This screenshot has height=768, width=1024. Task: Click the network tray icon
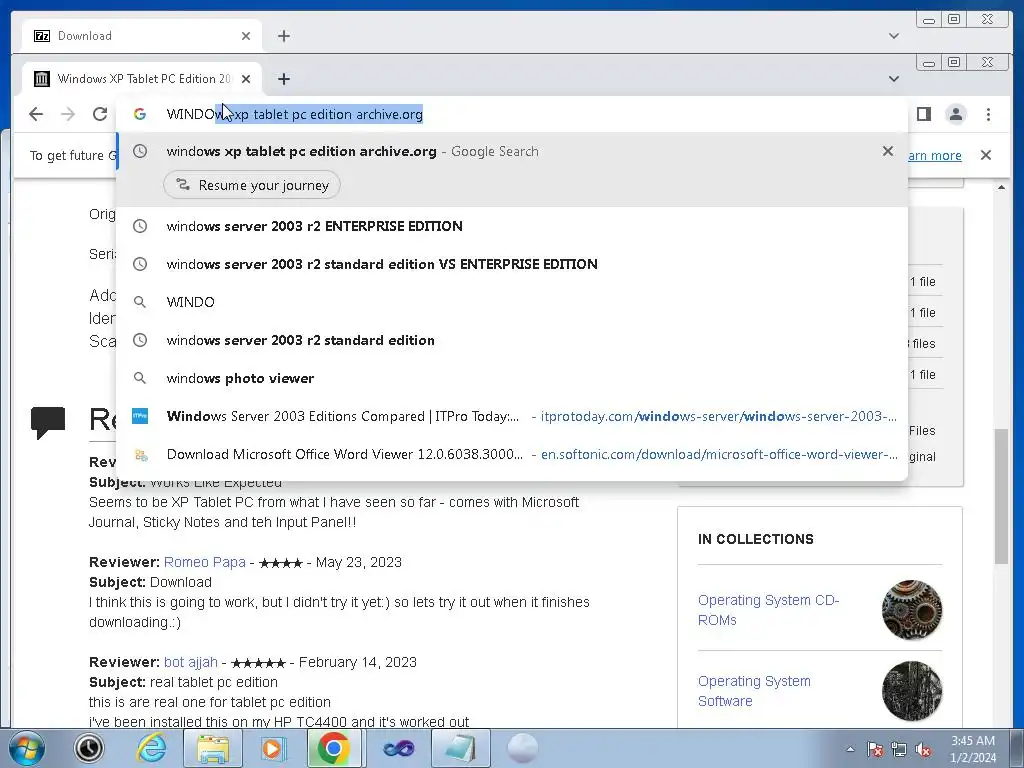click(899, 749)
